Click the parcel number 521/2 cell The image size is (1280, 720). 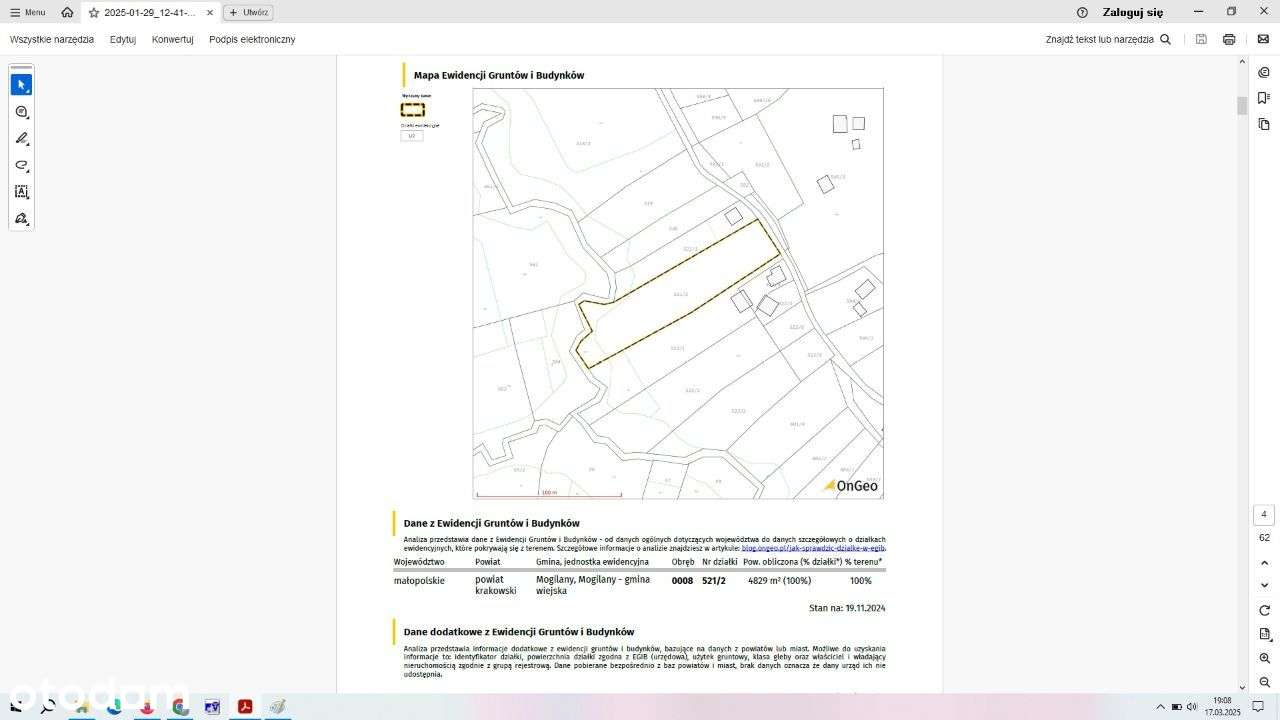point(714,581)
